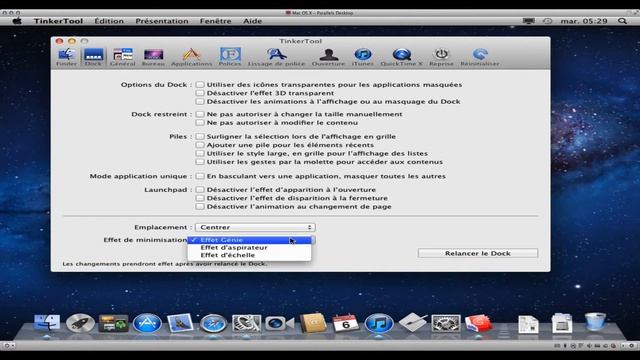Open the Address Book Dock icon
Image resolution: width=640 pixels, height=360 pixels.
pyautogui.click(x=313, y=323)
